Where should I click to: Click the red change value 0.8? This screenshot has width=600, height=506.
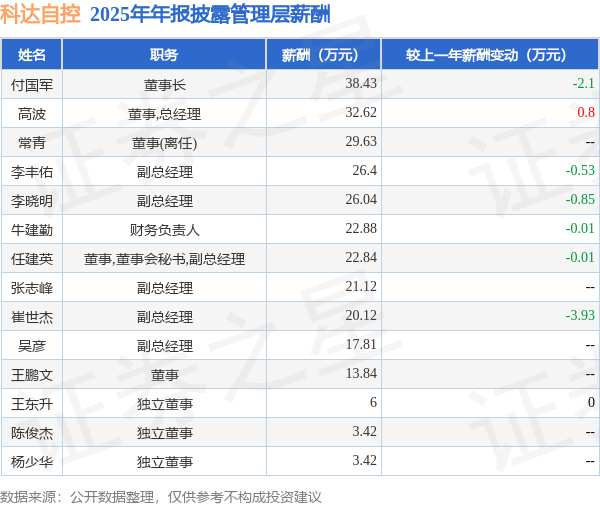click(x=586, y=112)
